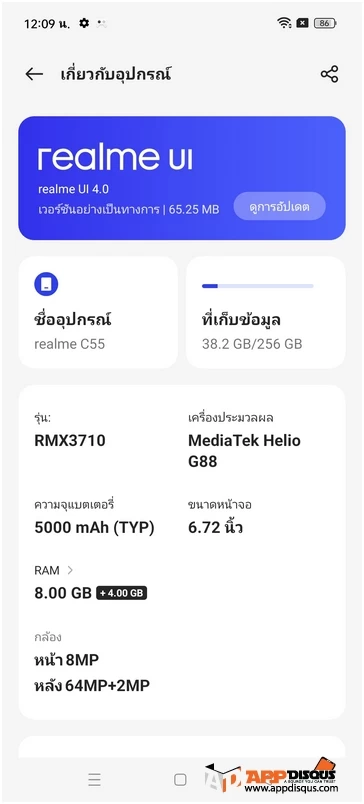Tap the realme UI 4.0 banner
The image size is (364, 804).
point(182,178)
